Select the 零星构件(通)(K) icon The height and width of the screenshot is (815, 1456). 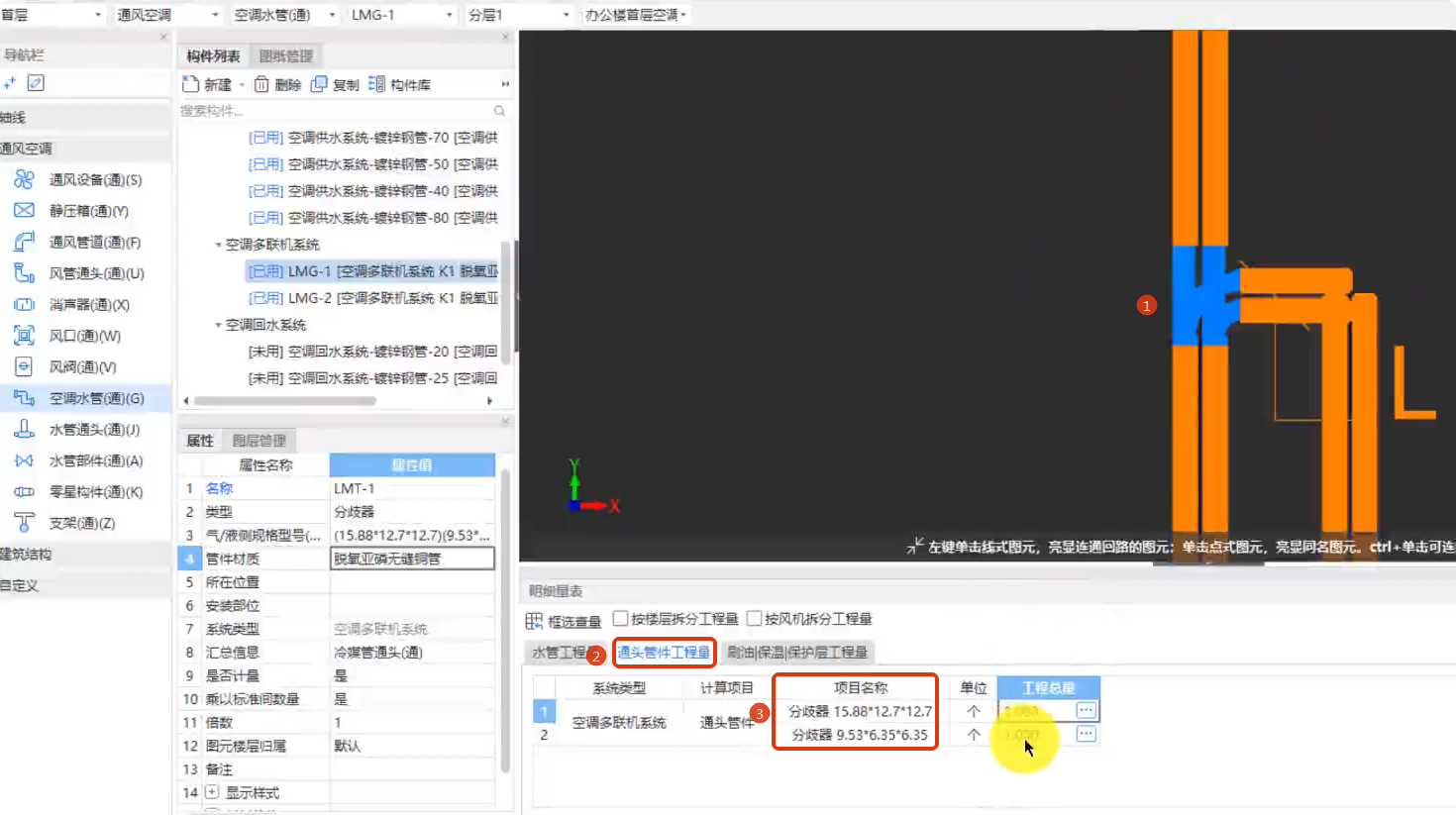click(x=24, y=491)
